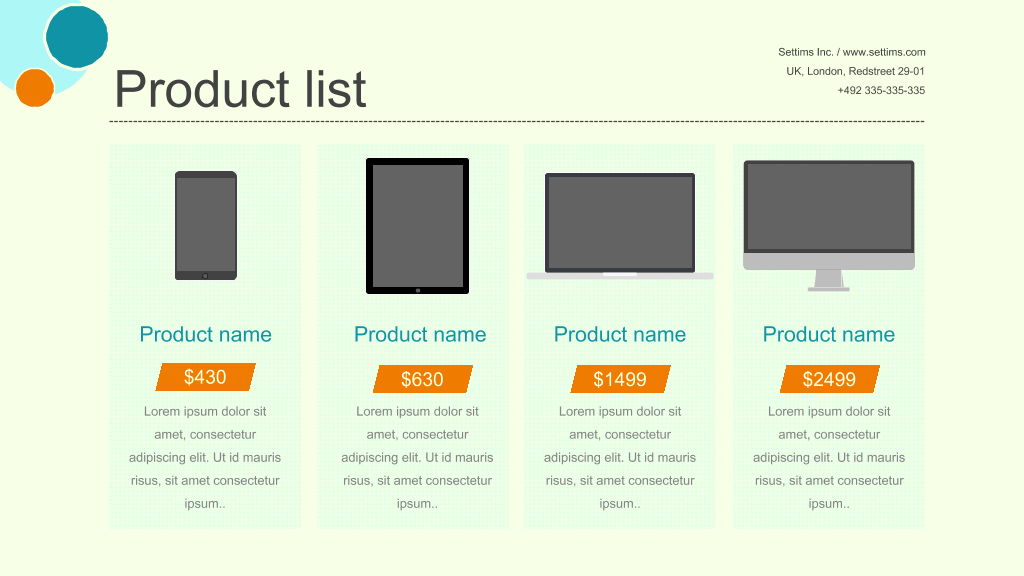Choose the $2499 price tag
The height and width of the screenshot is (576, 1024).
[x=829, y=379]
